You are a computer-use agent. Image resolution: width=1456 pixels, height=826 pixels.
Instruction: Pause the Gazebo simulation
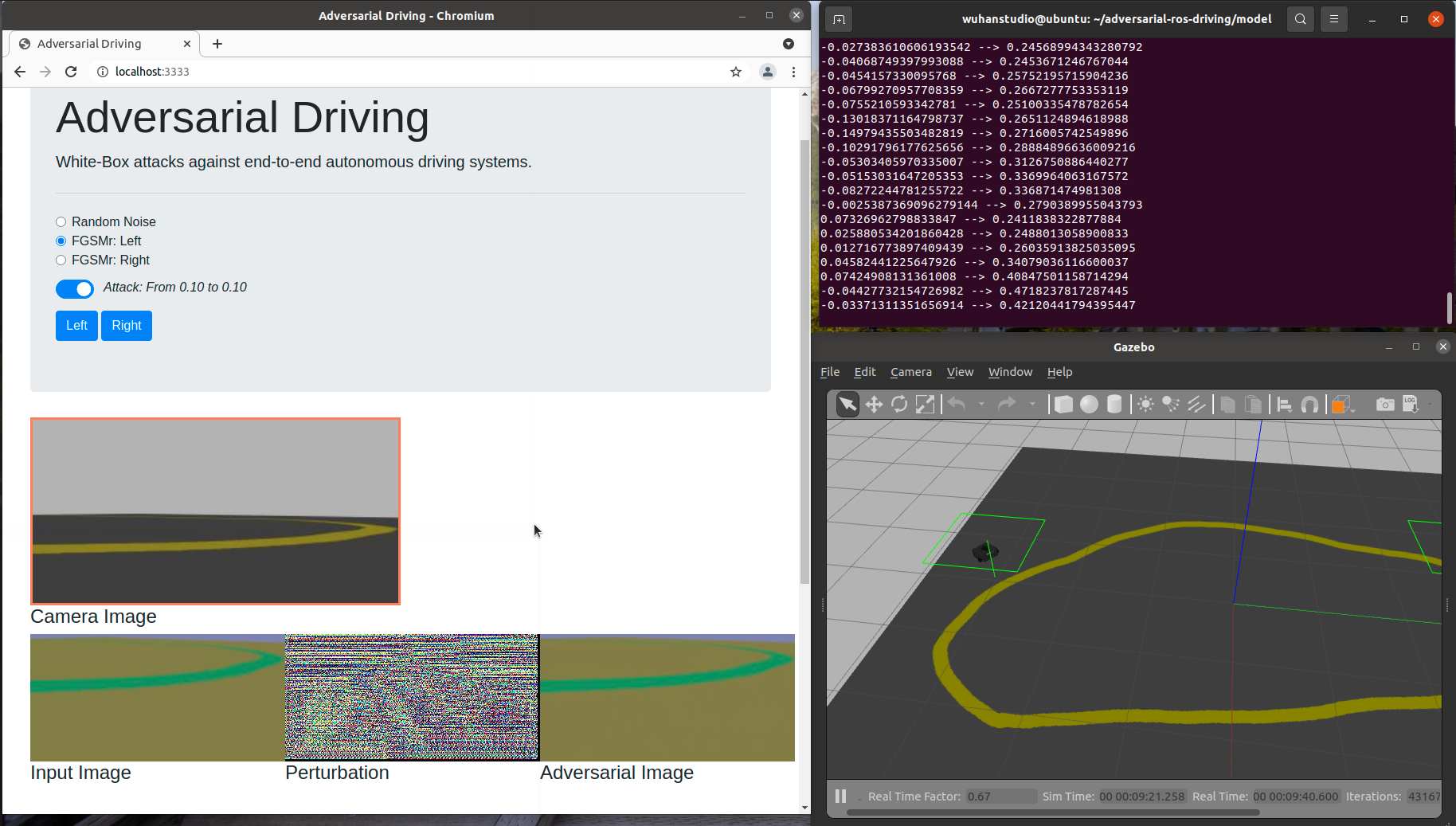coord(840,796)
